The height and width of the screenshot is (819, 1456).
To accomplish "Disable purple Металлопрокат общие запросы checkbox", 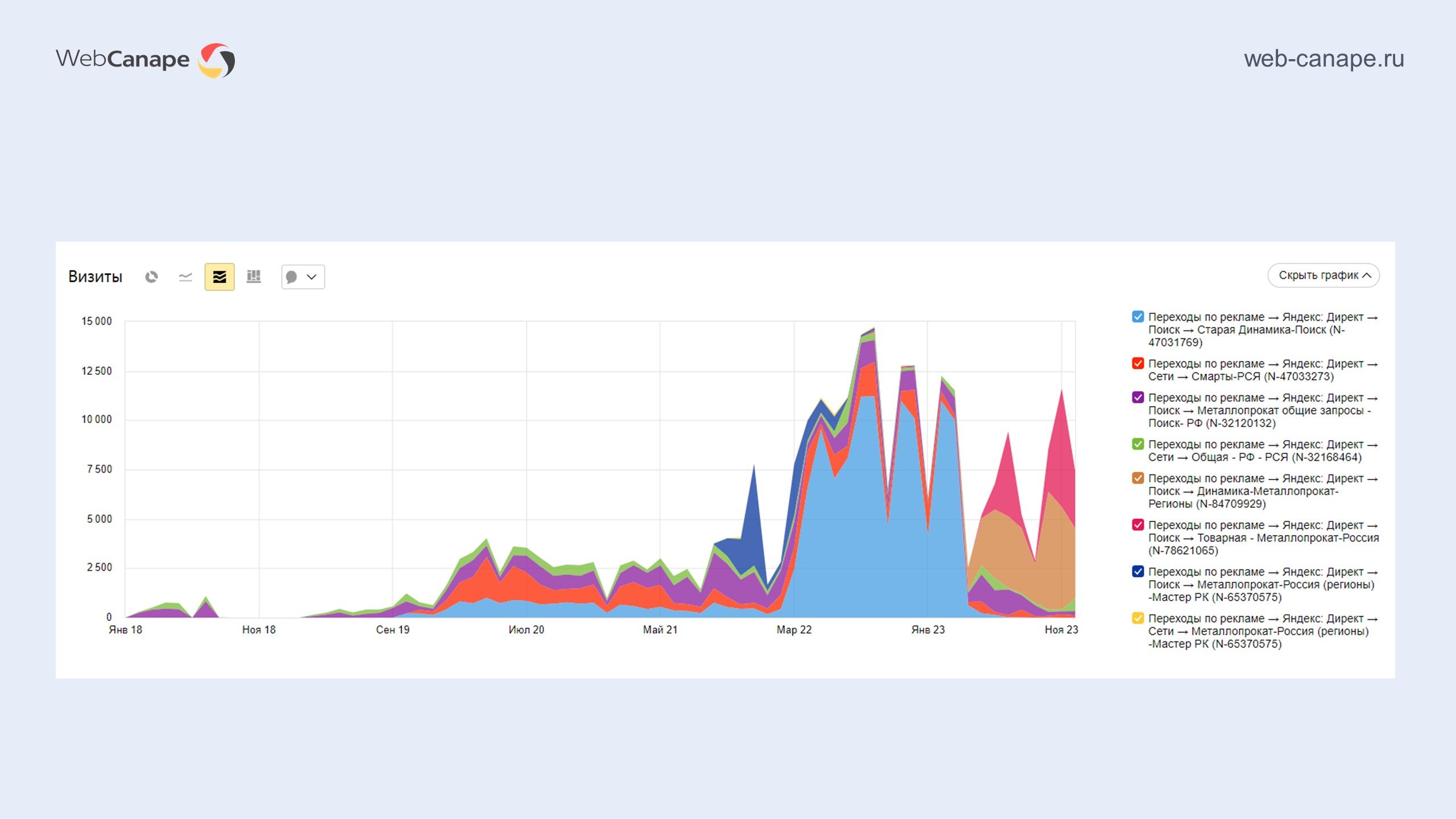I will pos(1137,398).
